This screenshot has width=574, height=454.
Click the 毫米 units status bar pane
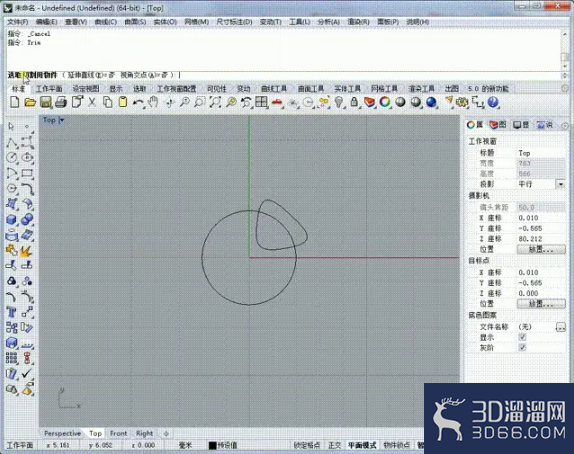[x=185, y=445]
